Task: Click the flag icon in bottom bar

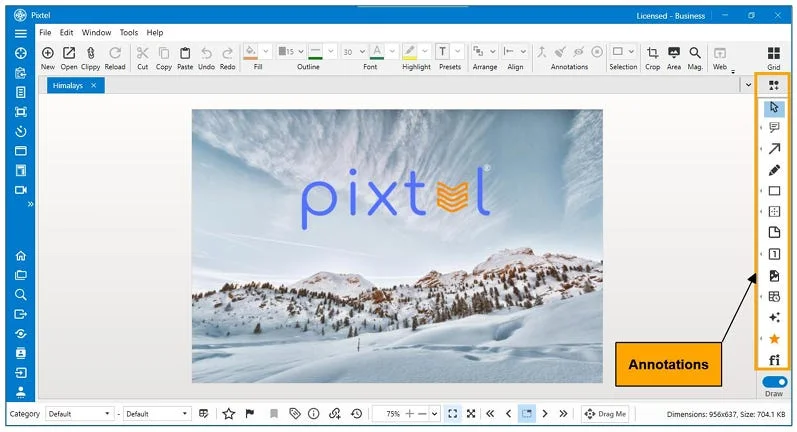Action: tap(250, 414)
